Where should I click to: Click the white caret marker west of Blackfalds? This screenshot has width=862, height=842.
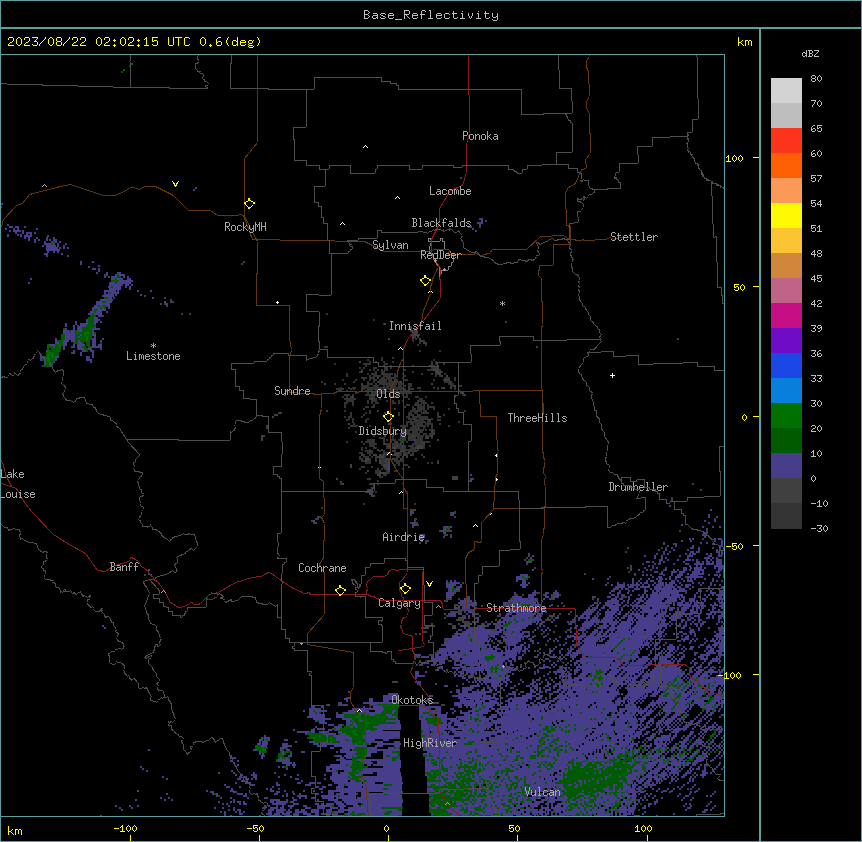[342, 224]
